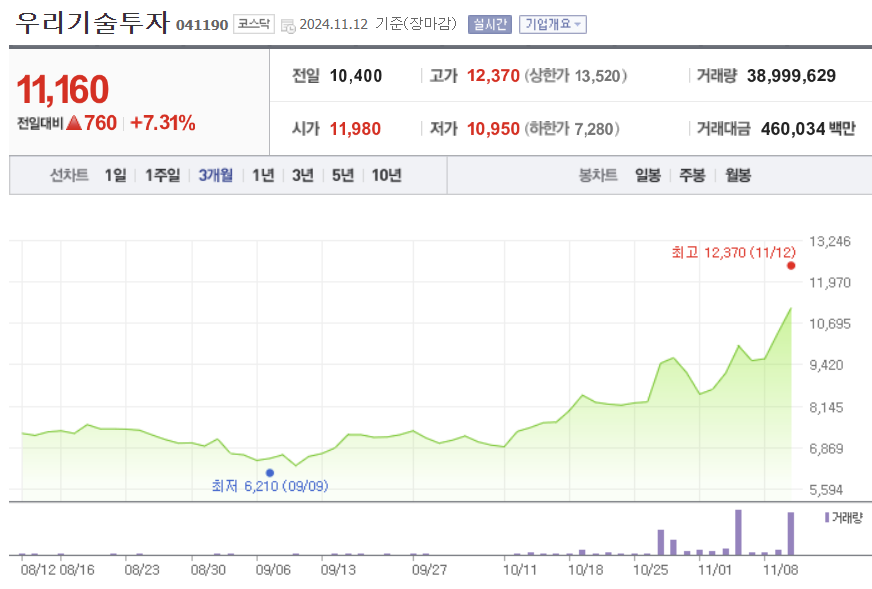Open the 기업개요 dropdown
The height and width of the screenshot is (589, 872).
click(x=553, y=24)
